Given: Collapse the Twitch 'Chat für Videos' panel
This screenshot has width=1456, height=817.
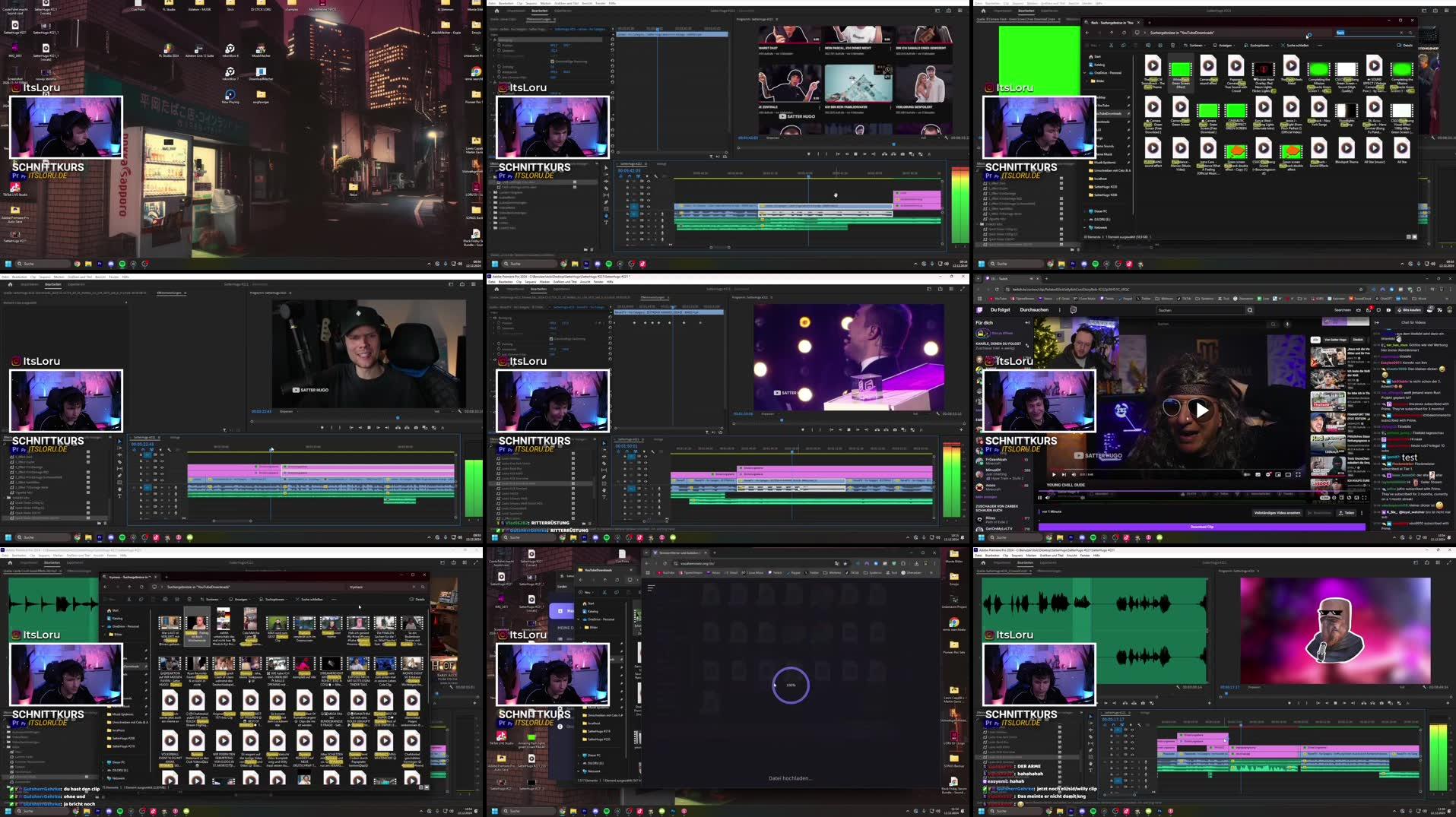Looking at the screenshot, I should point(1377,322).
